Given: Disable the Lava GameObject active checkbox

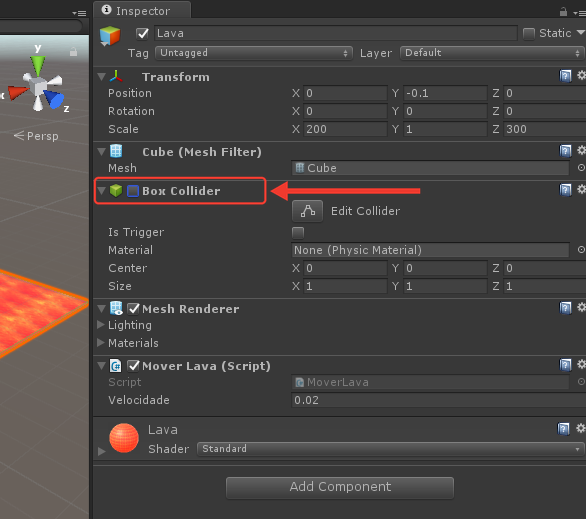Looking at the screenshot, I should (142, 34).
